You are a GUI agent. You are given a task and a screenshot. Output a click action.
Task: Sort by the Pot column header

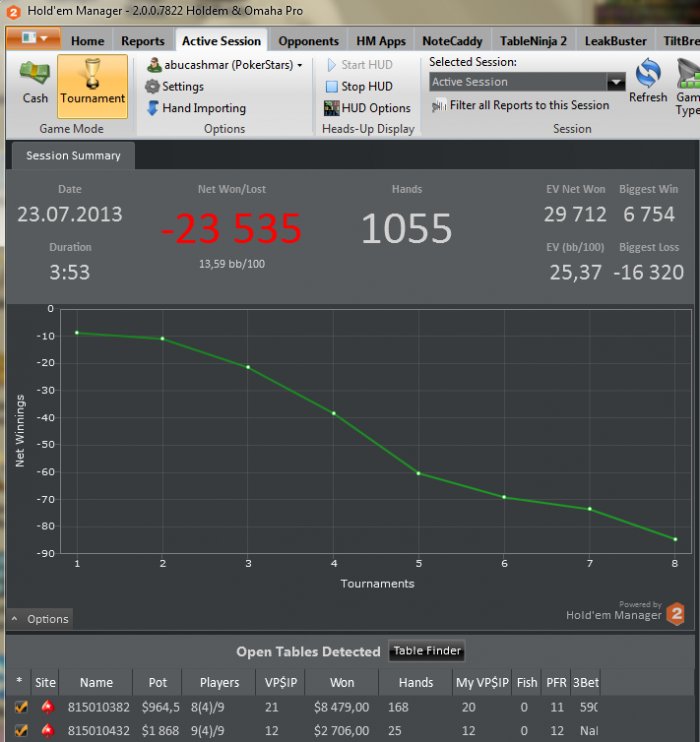coord(158,682)
